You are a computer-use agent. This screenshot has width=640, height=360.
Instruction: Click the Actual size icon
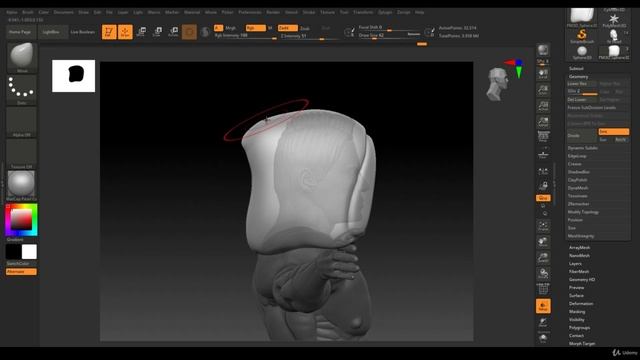coord(543,106)
